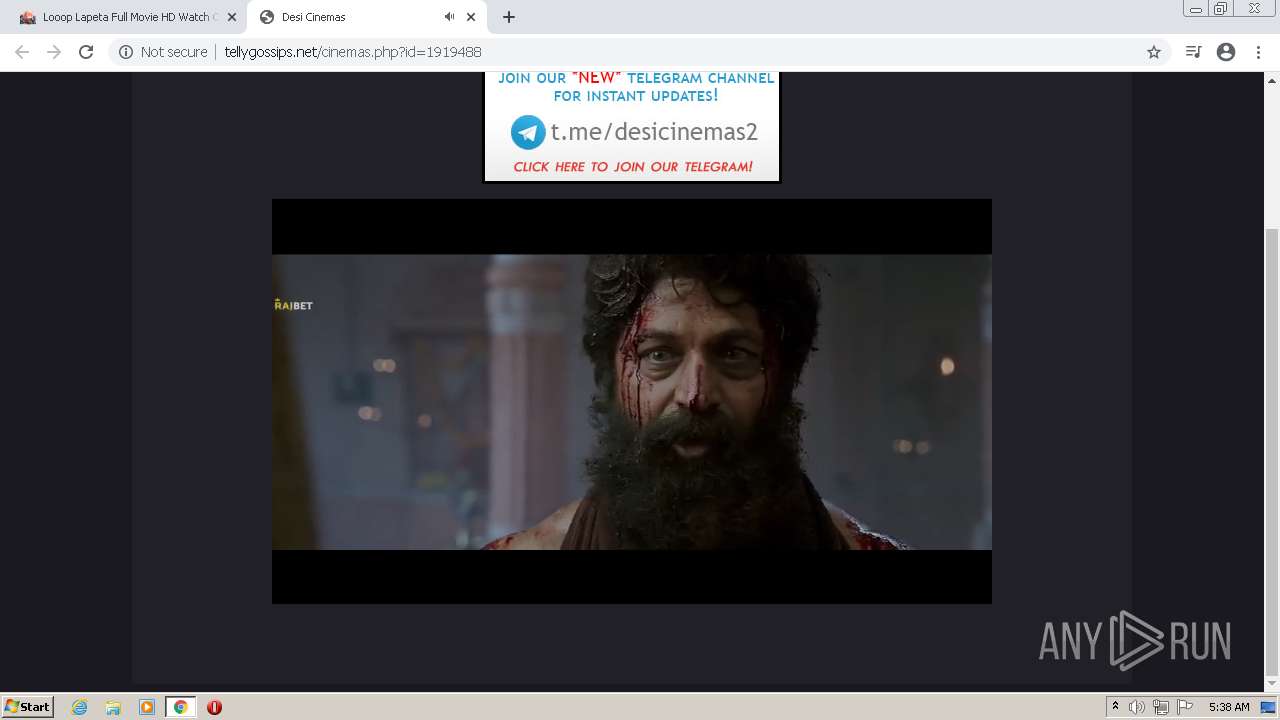Click the Telegram paper-plane logo
This screenshot has width=1280, height=720.
[x=528, y=132]
